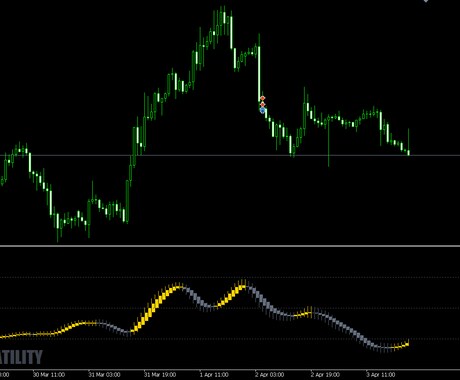Select the blue circle marker below the diamonds
This screenshot has width=460, height=380.
coord(262,110)
